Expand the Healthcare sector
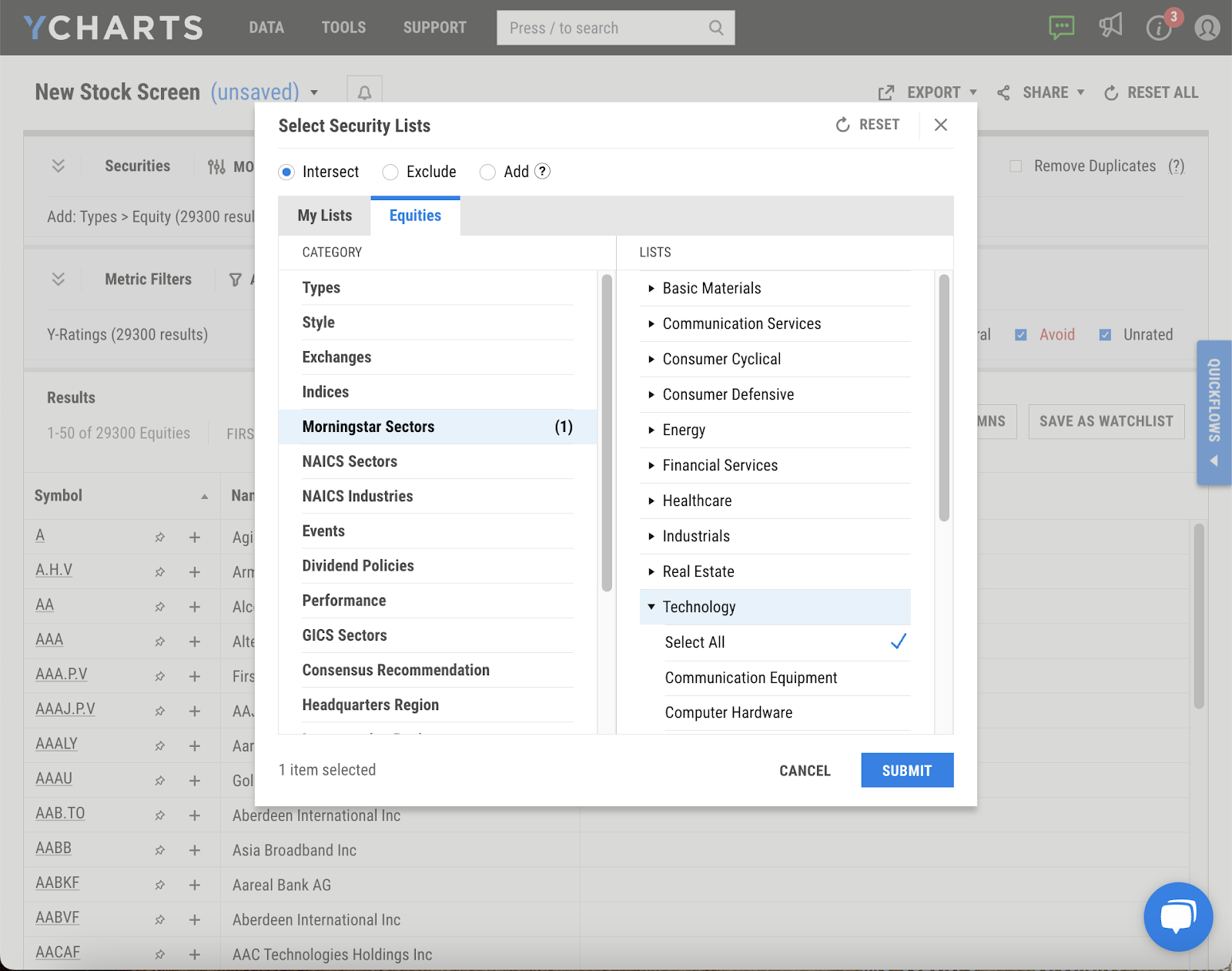The image size is (1232, 971). [x=651, y=501]
